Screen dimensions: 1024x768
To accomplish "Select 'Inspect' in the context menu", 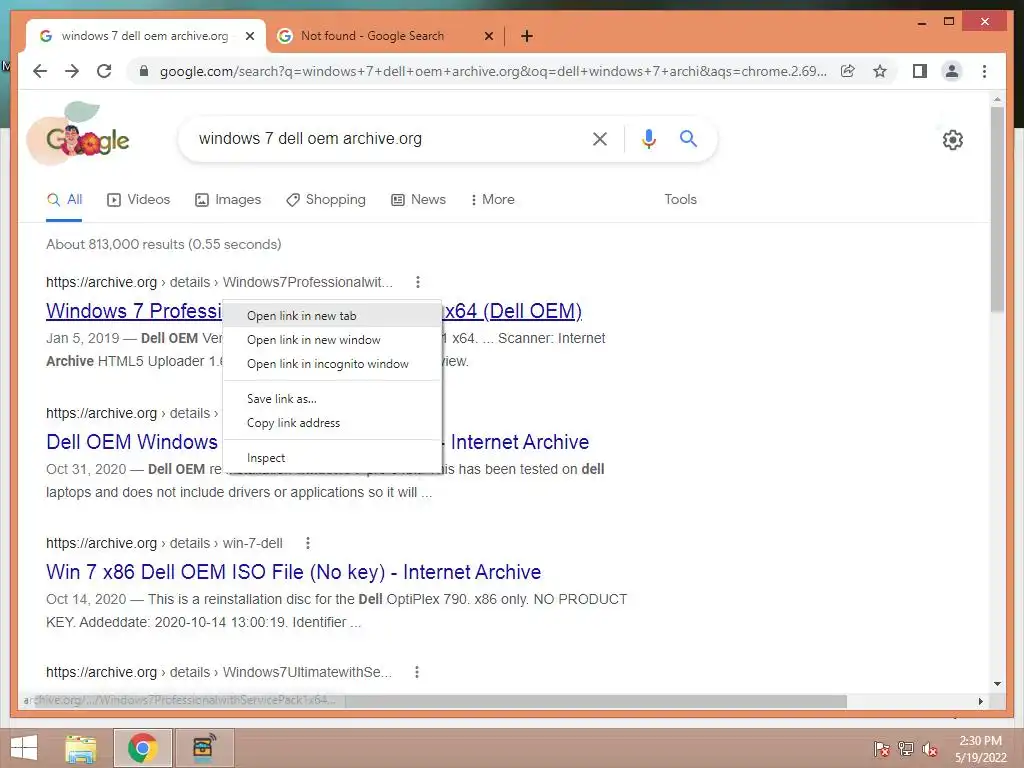I will 332,458.
